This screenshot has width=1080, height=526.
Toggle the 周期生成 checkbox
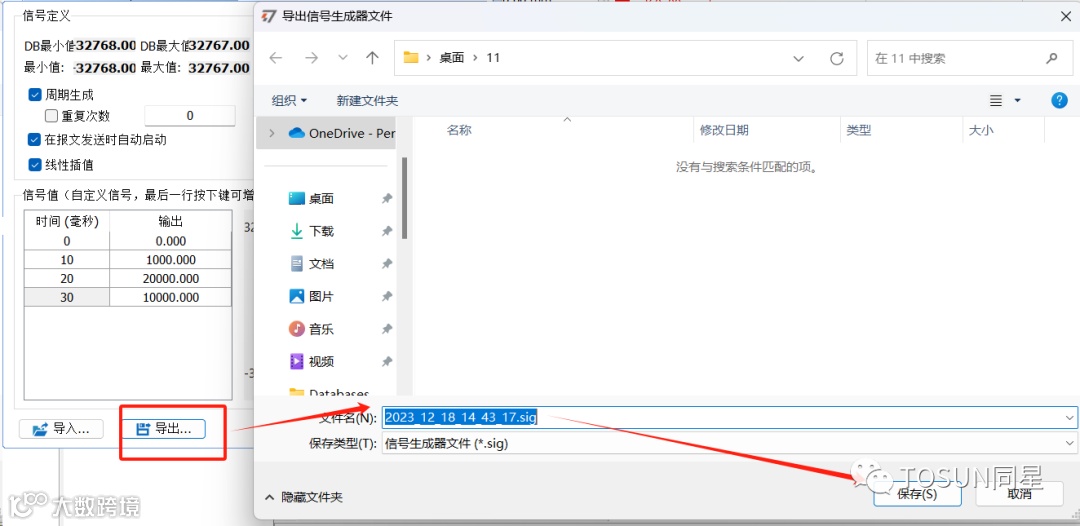[x=34, y=95]
